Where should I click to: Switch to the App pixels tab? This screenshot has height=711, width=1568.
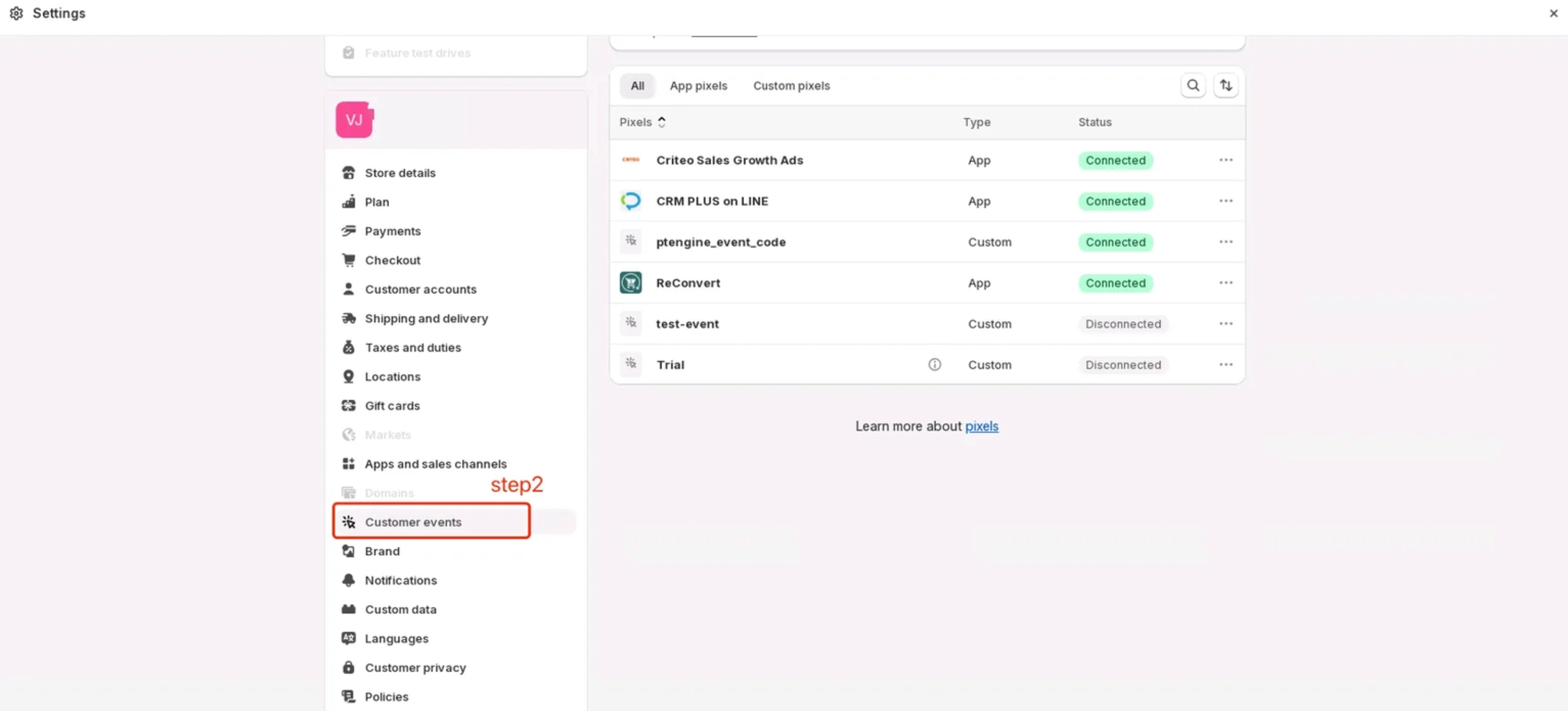698,86
